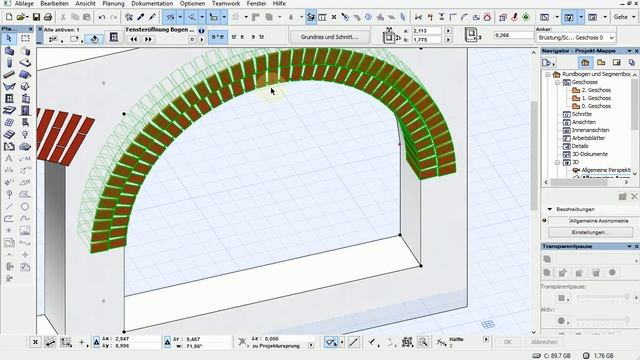
Task: Select the Marquee tool in the toolbox
Action: (25, 39)
